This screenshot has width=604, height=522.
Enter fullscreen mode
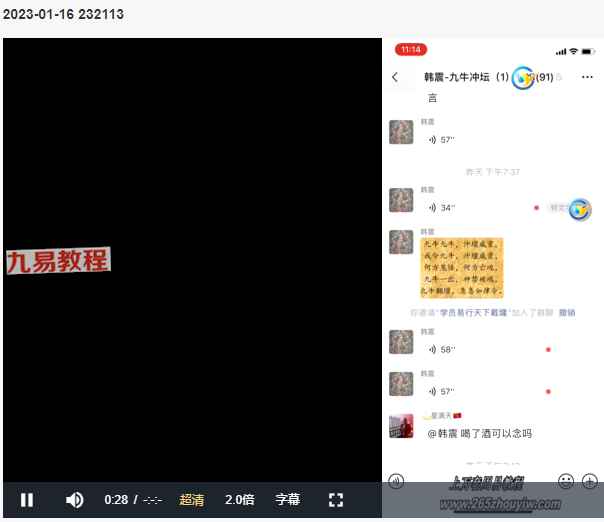(x=336, y=500)
